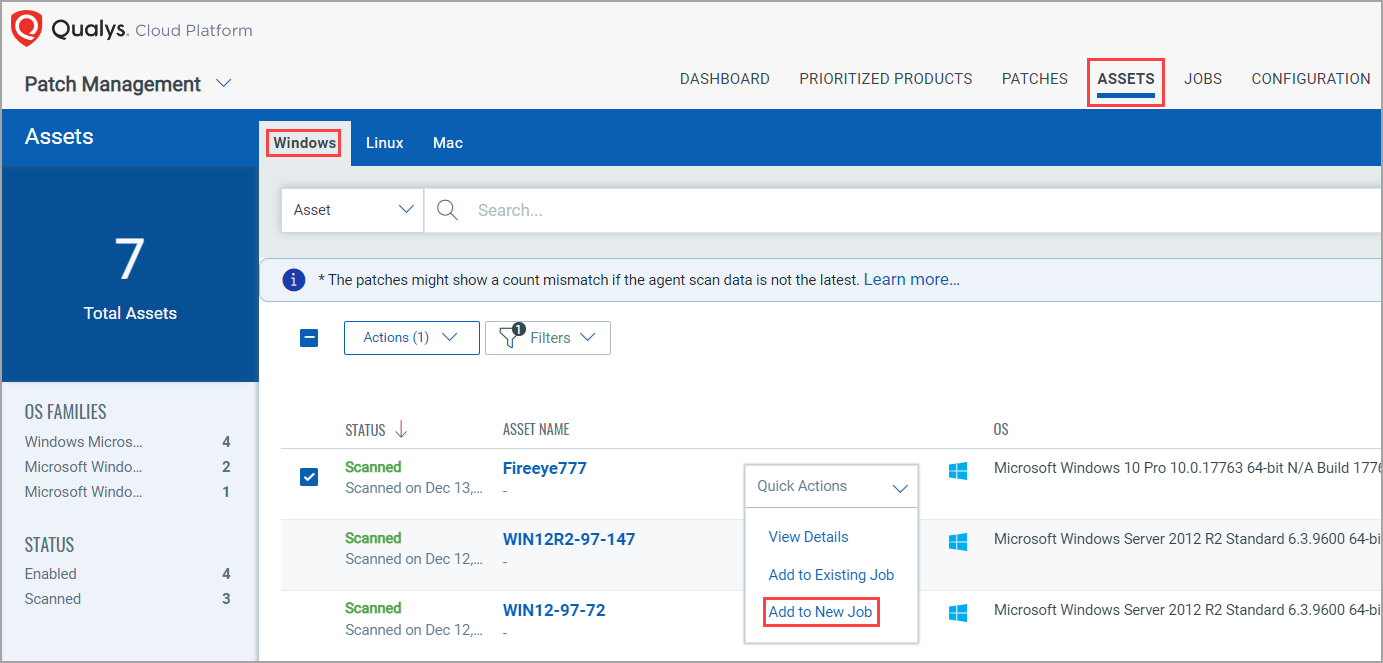Click the blue info icon in notice
This screenshot has width=1383, height=663.
point(293,280)
